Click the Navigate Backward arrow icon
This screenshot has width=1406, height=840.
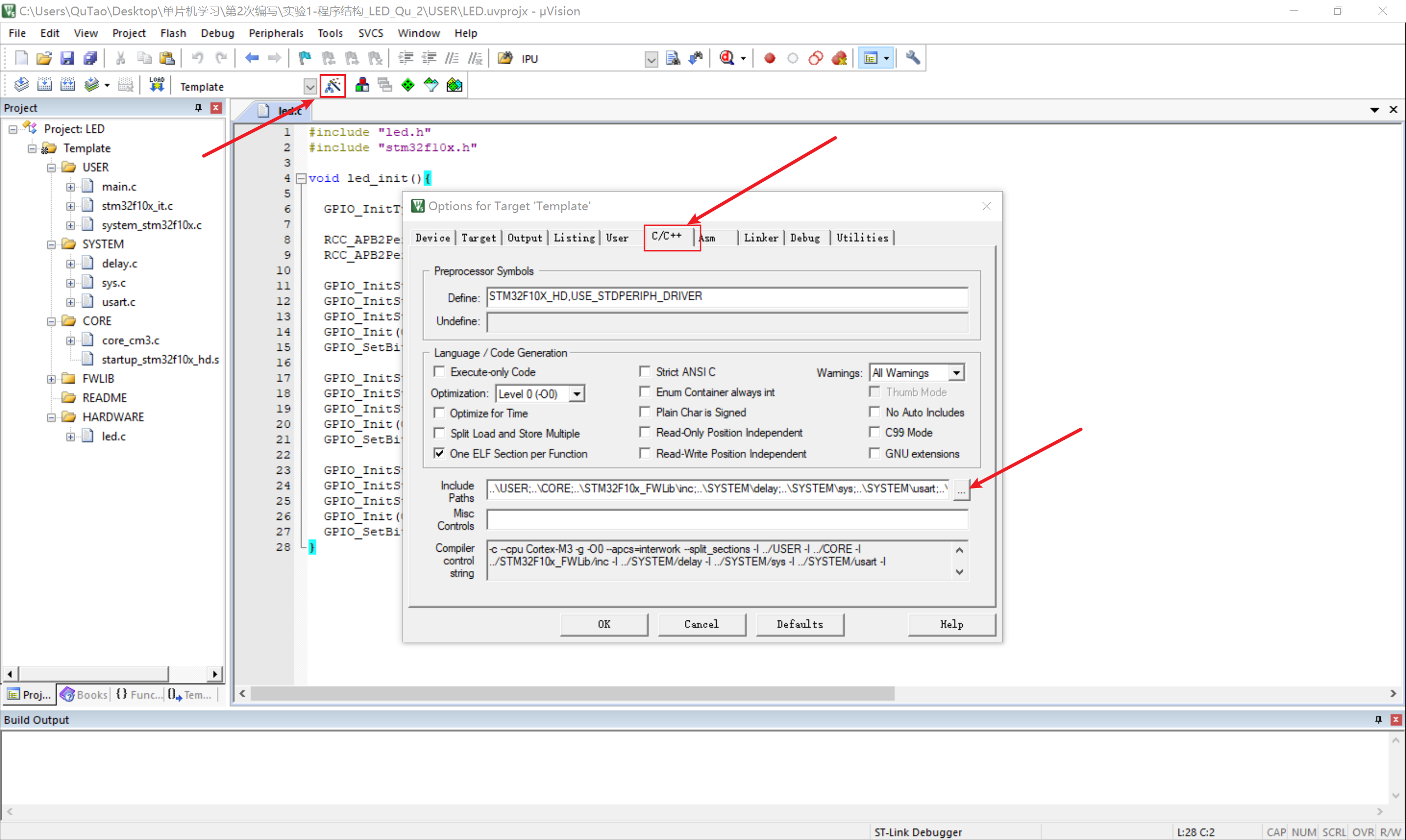point(252,58)
